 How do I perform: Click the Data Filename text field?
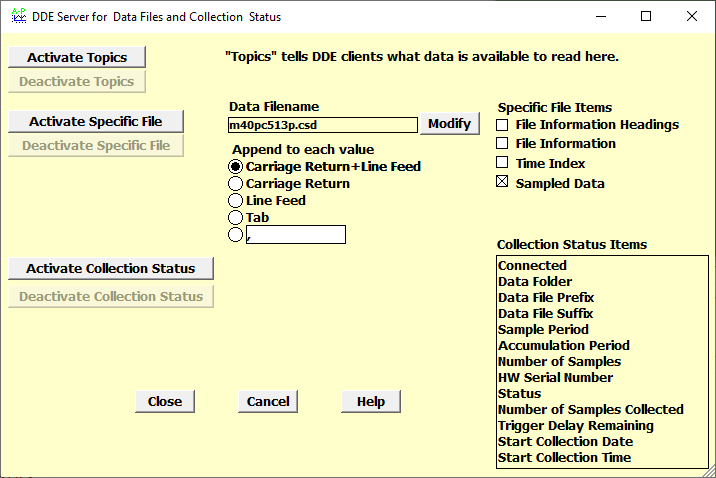point(323,125)
